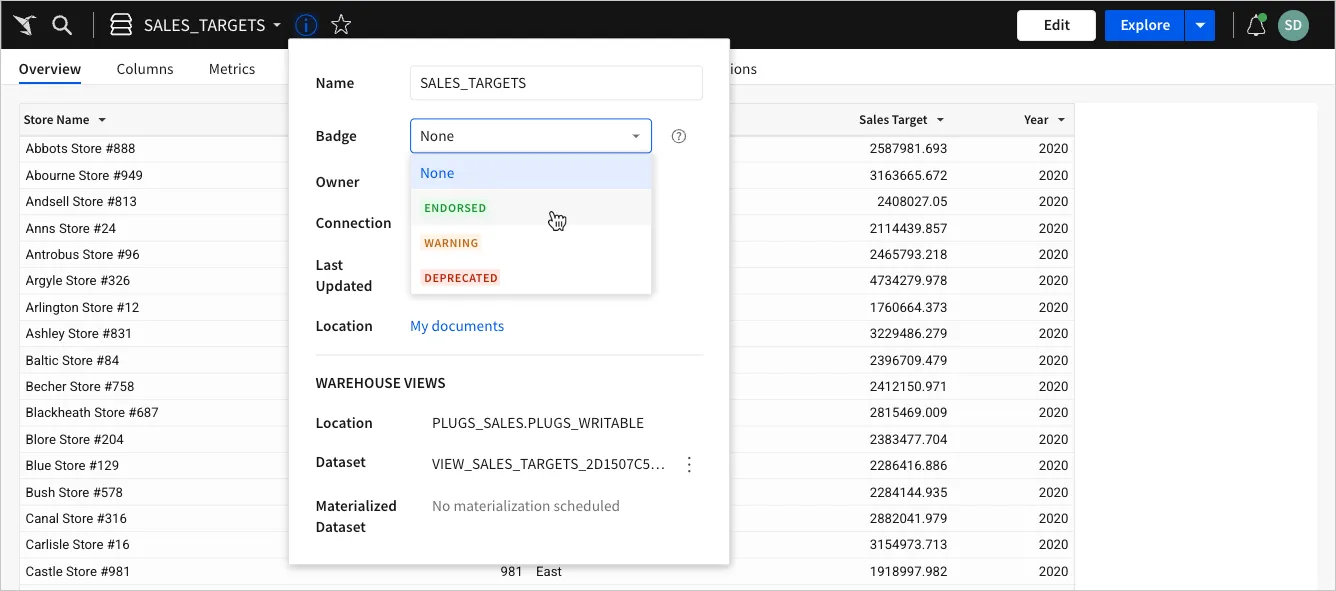
Task: Click the badge help question mark icon
Action: (x=679, y=136)
